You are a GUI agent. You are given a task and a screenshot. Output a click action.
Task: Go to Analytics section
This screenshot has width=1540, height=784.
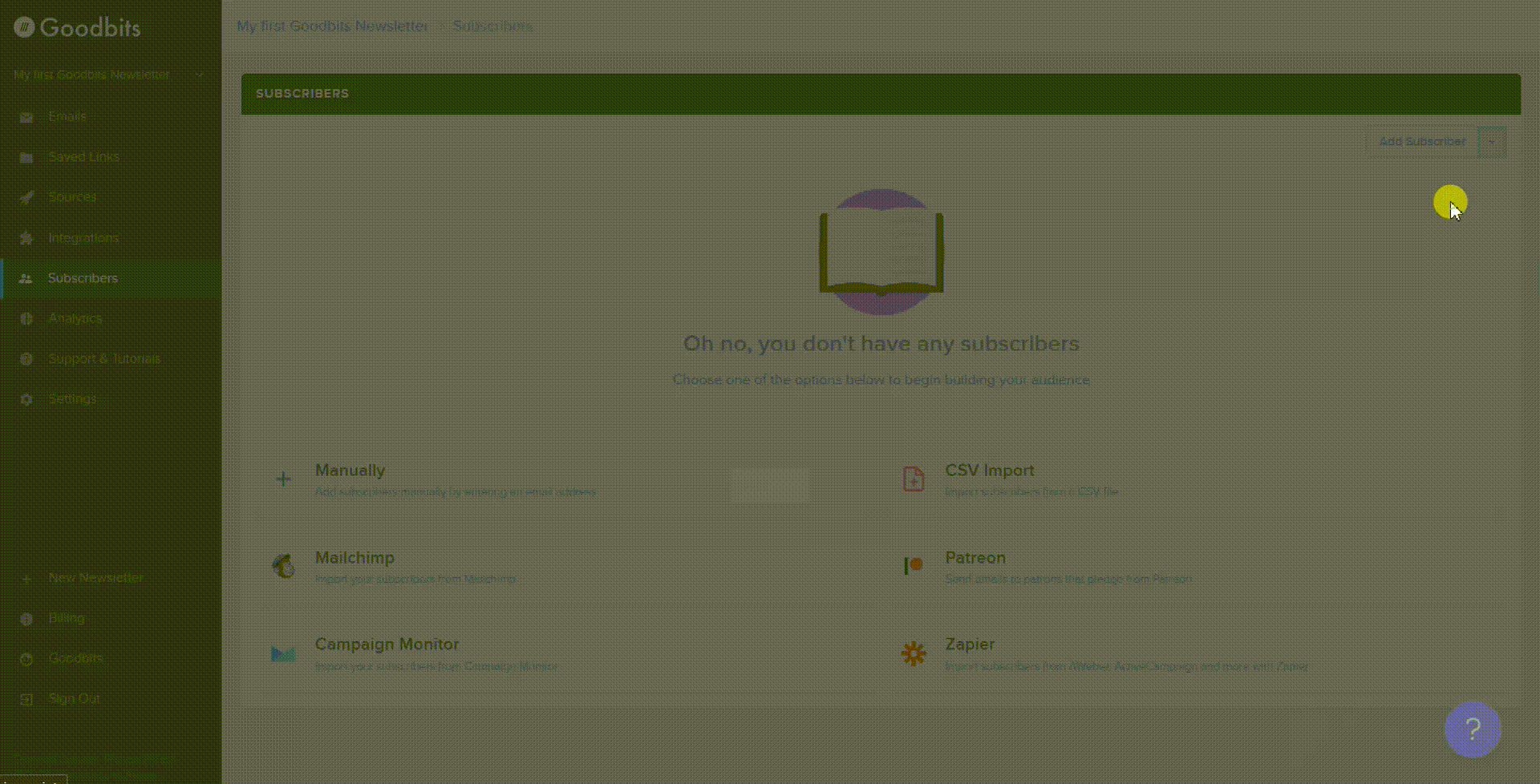point(75,318)
